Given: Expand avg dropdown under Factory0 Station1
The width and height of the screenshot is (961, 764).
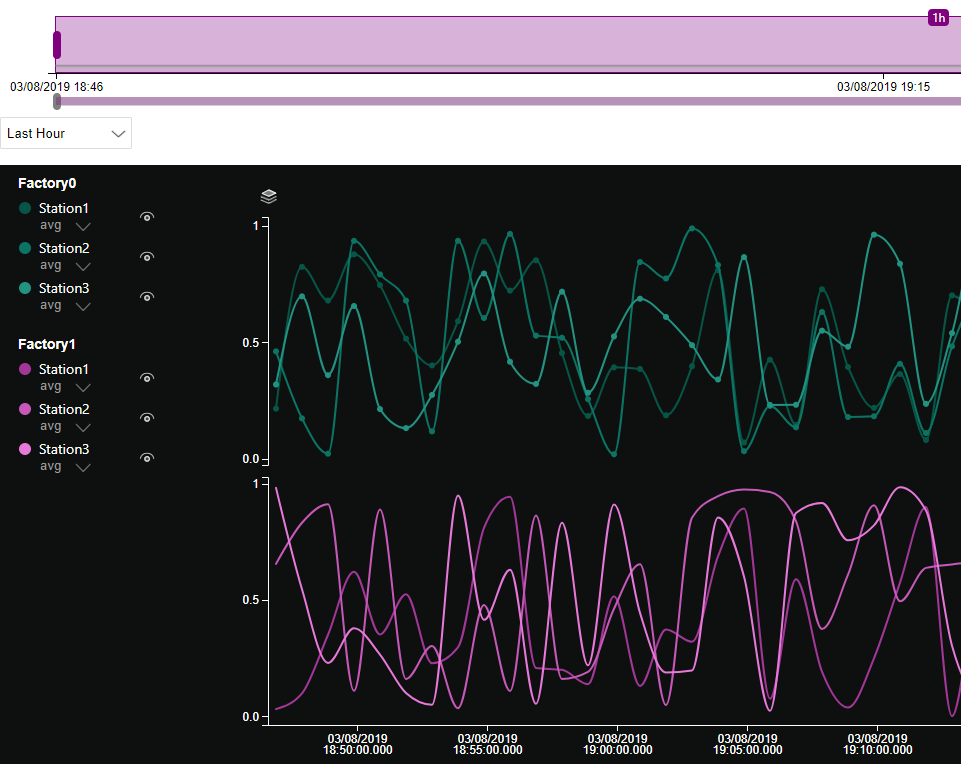Looking at the screenshot, I should pos(83,226).
